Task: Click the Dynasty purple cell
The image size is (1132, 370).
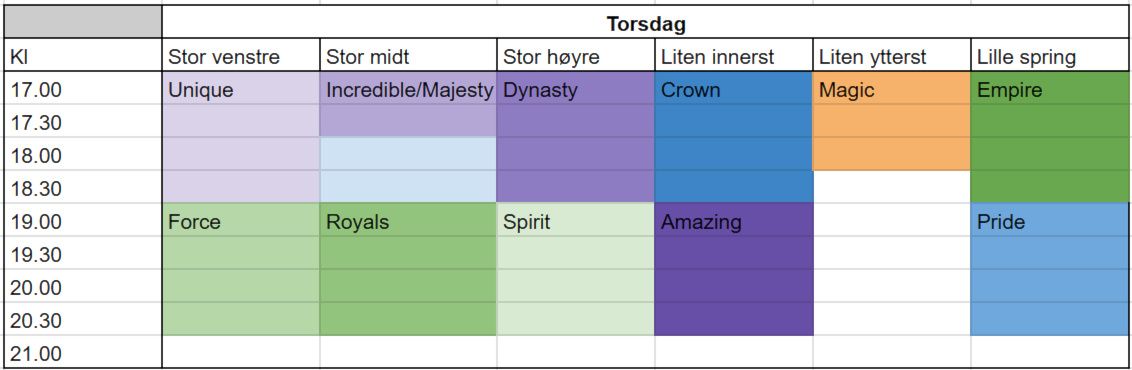Action: click(576, 88)
